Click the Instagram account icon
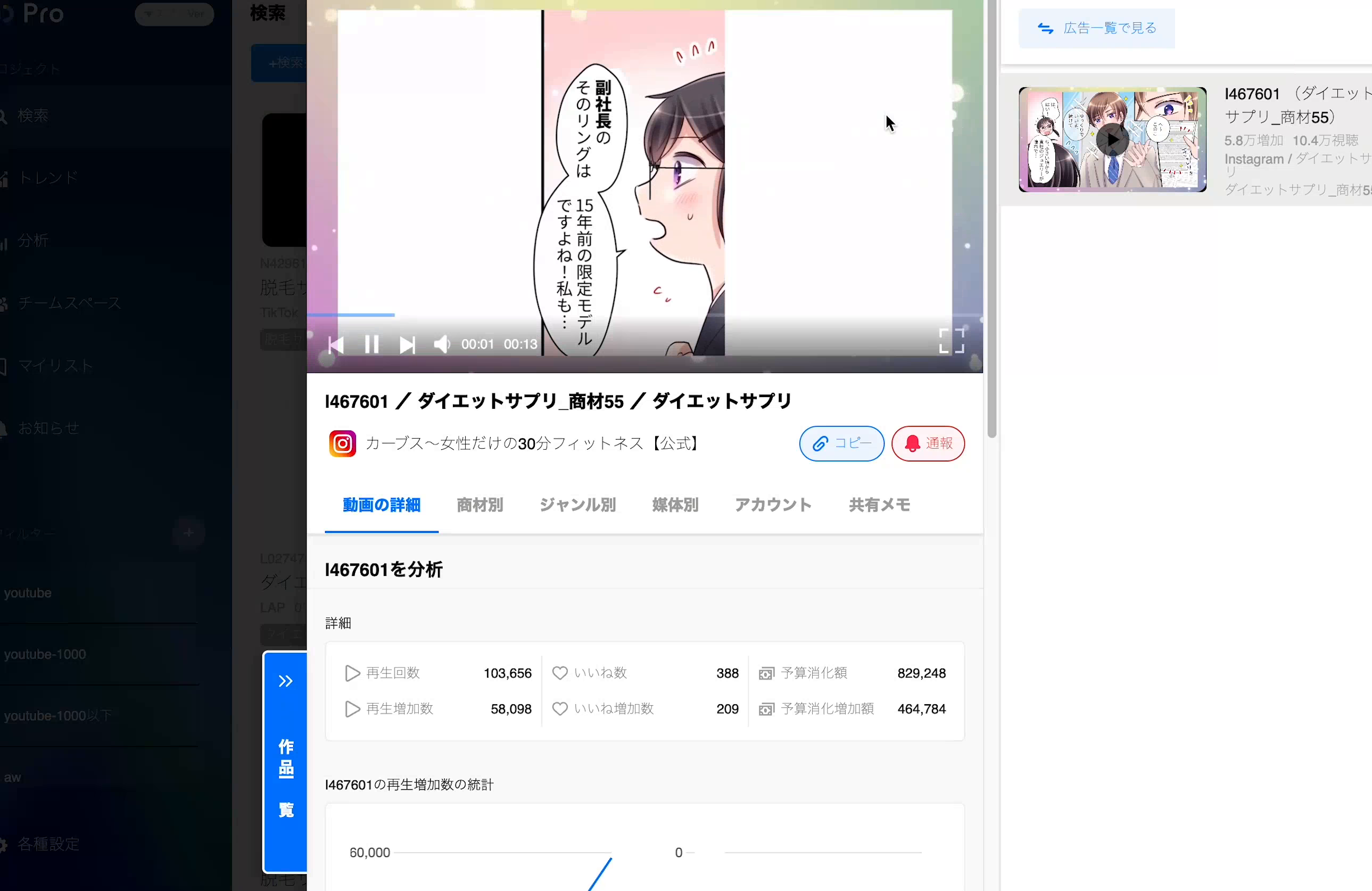The width and height of the screenshot is (1372, 891). pyautogui.click(x=342, y=443)
